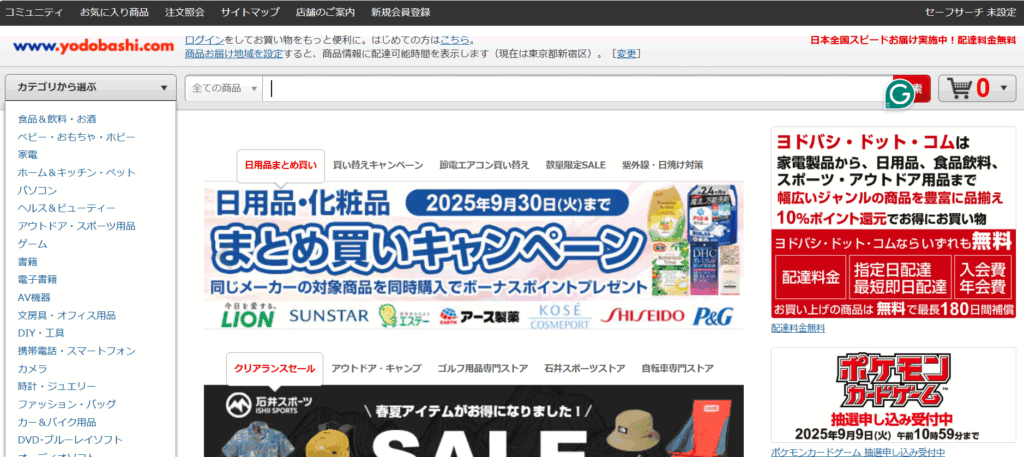
Task: Open 店舗のご案内 in top navigation
Action: [325, 12]
